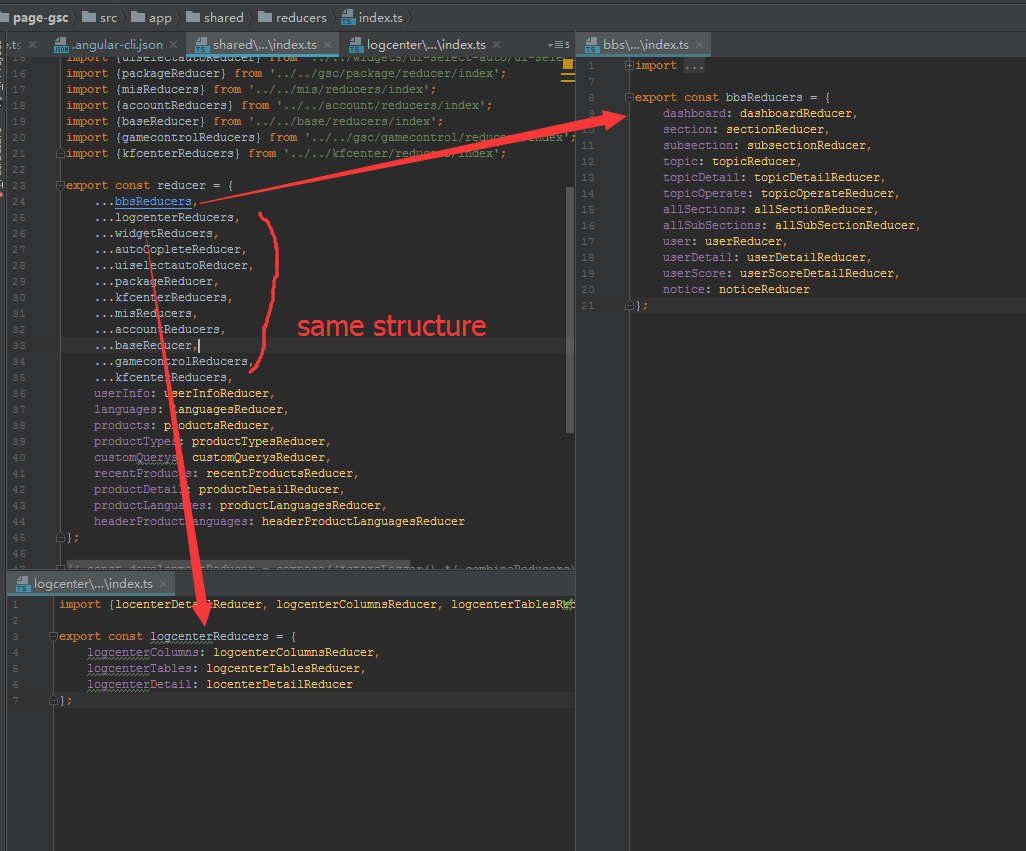The width and height of the screenshot is (1026, 851).
Task: Click userScoreDetailReducer in bbs index.ts
Action: 817,273
